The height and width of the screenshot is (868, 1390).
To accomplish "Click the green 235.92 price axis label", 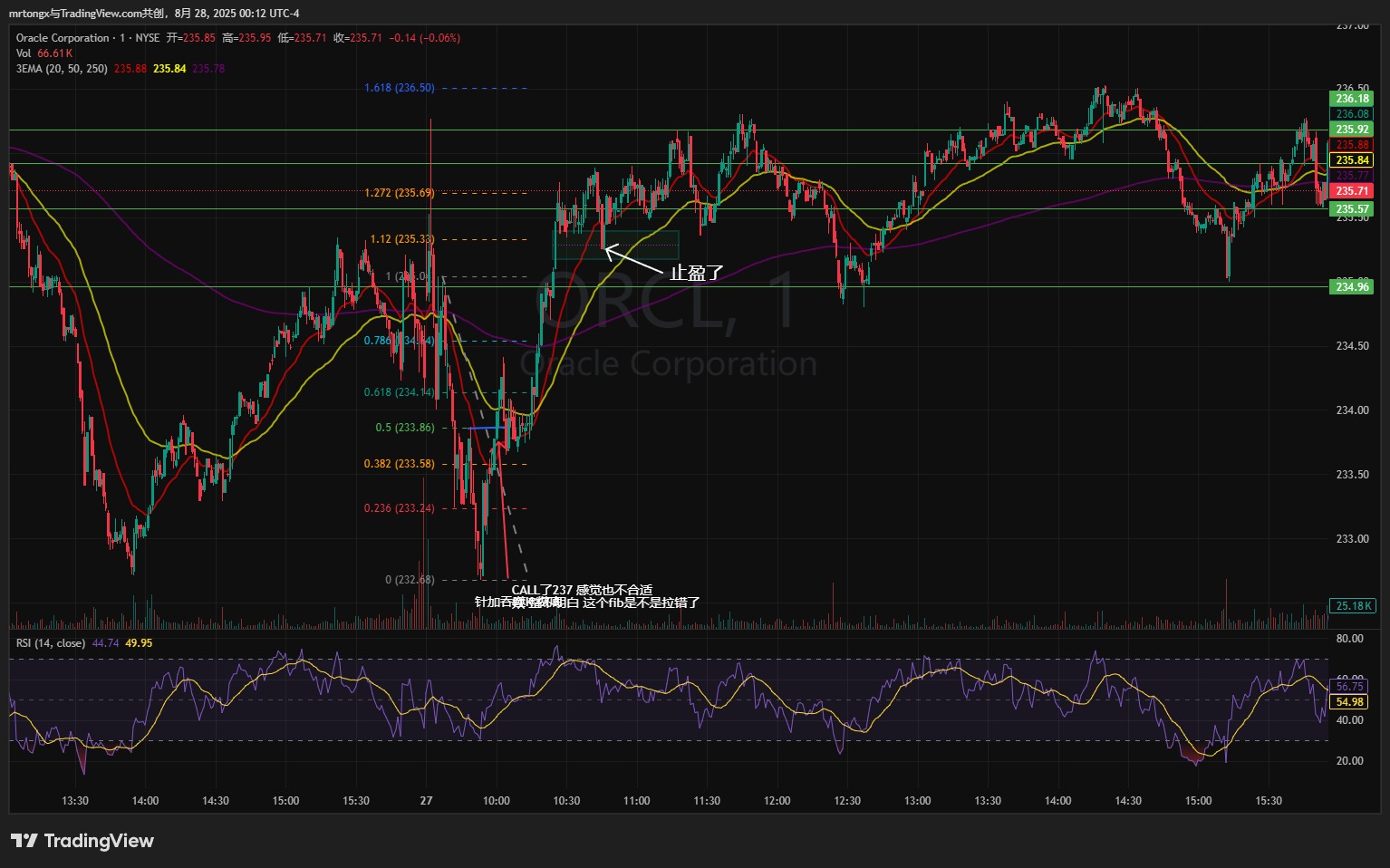I will pyautogui.click(x=1352, y=130).
